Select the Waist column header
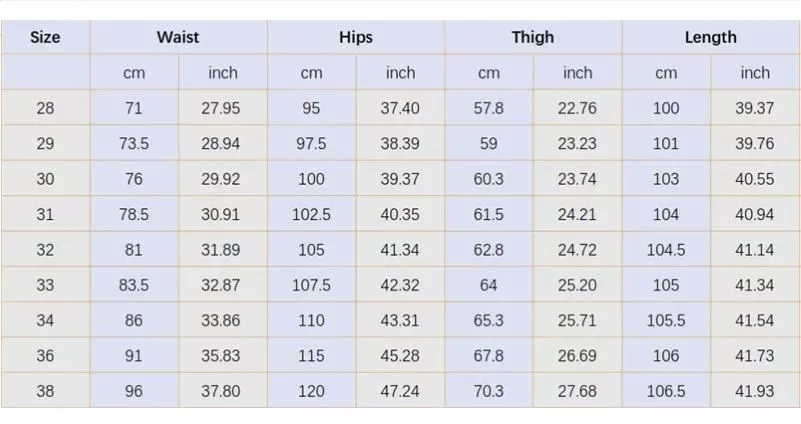 tap(178, 38)
